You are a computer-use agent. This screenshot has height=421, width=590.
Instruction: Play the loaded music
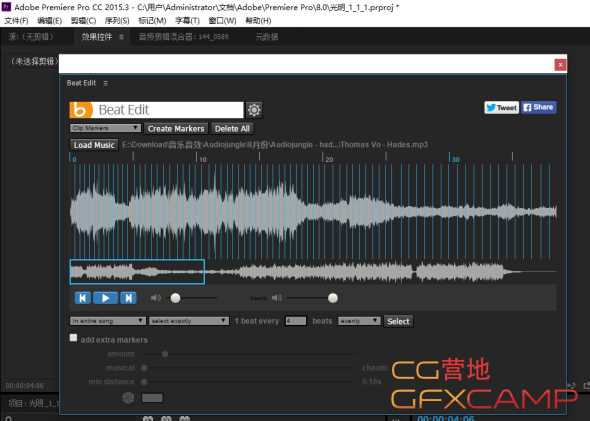pyautogui.click(x=105, y=298)
